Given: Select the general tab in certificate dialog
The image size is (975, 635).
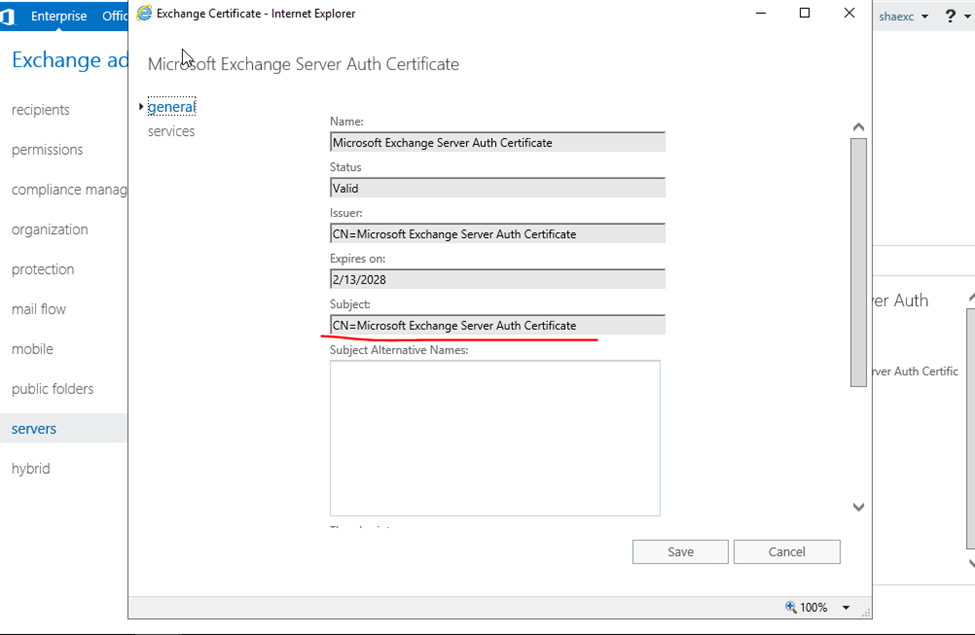Looking at the screenshot, I should 171,107.
